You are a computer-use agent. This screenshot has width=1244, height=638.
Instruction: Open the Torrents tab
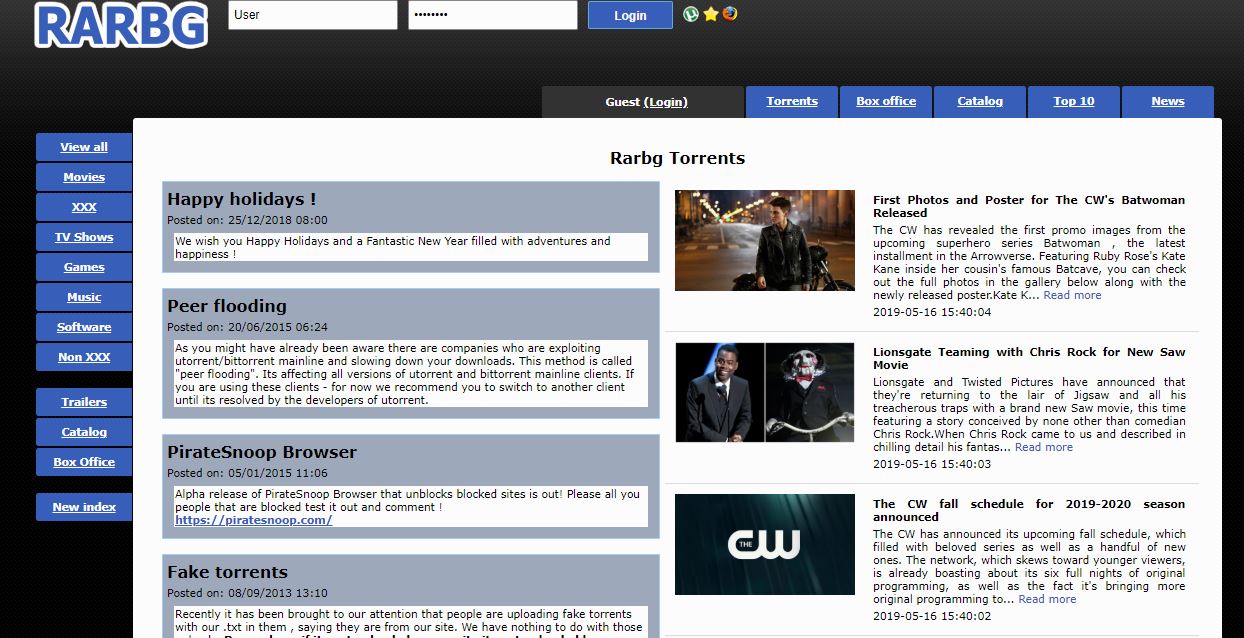(792, 102)
